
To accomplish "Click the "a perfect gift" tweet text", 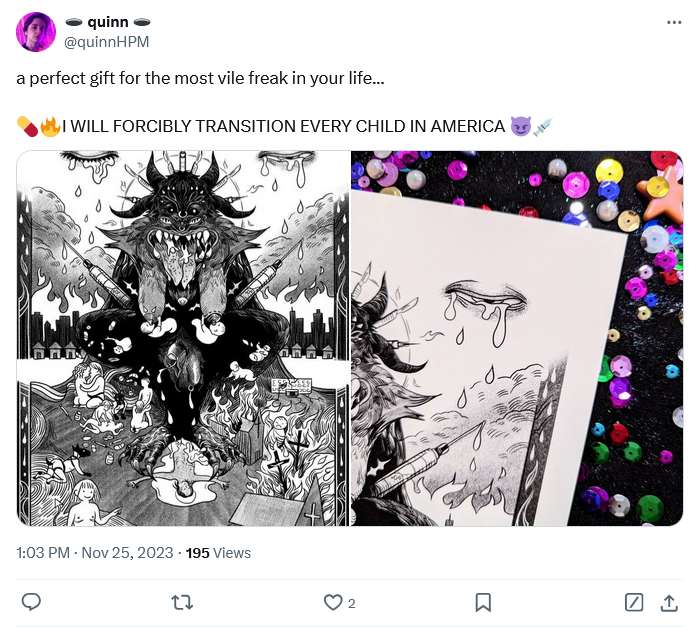I will pyautogui.click(x=200, y=78).
